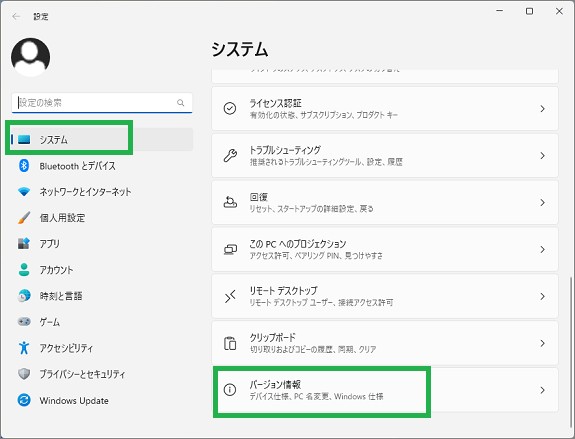Open the user profile avatar
This screenshot has height=439, width=575.
click(x=30, y=57)
